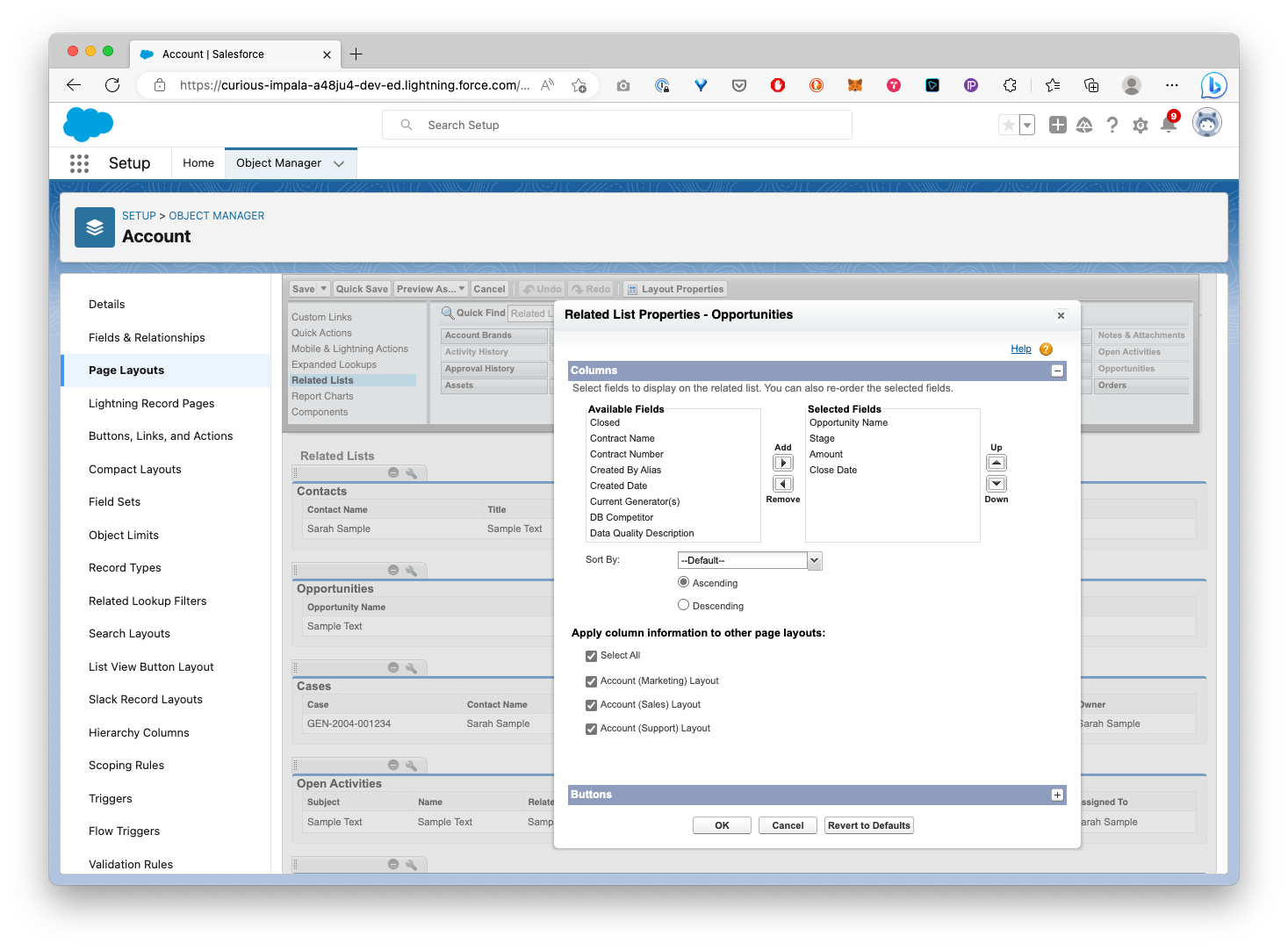Click the SETUP breadcrumb link
Image resolution: width=1288 pixels, height=950 pixels.
tap(139, 216)
